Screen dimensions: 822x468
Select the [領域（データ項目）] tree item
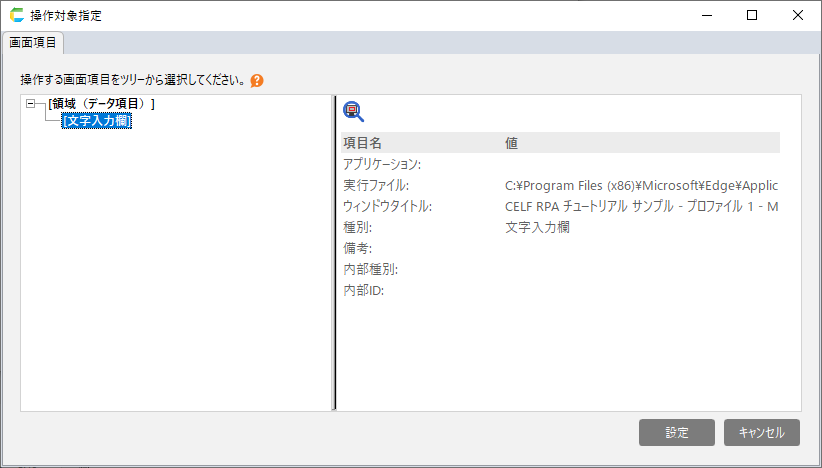[x=101, y=103]
